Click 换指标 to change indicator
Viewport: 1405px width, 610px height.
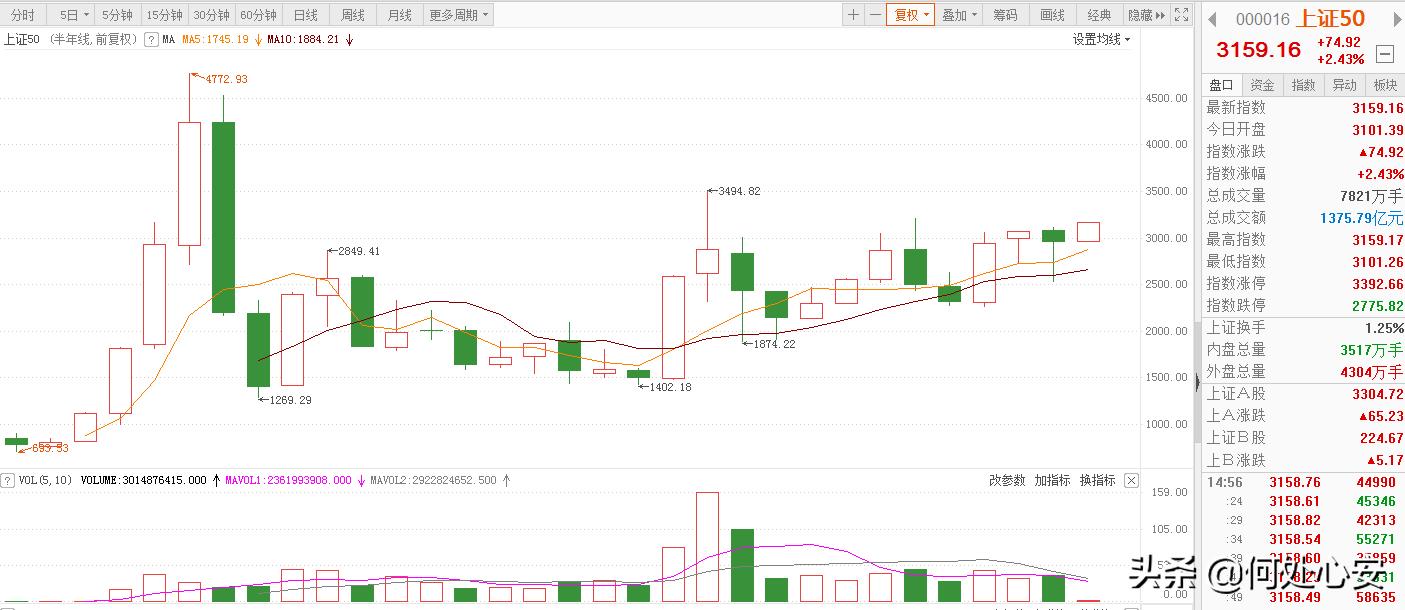[x=1097, y=480]
